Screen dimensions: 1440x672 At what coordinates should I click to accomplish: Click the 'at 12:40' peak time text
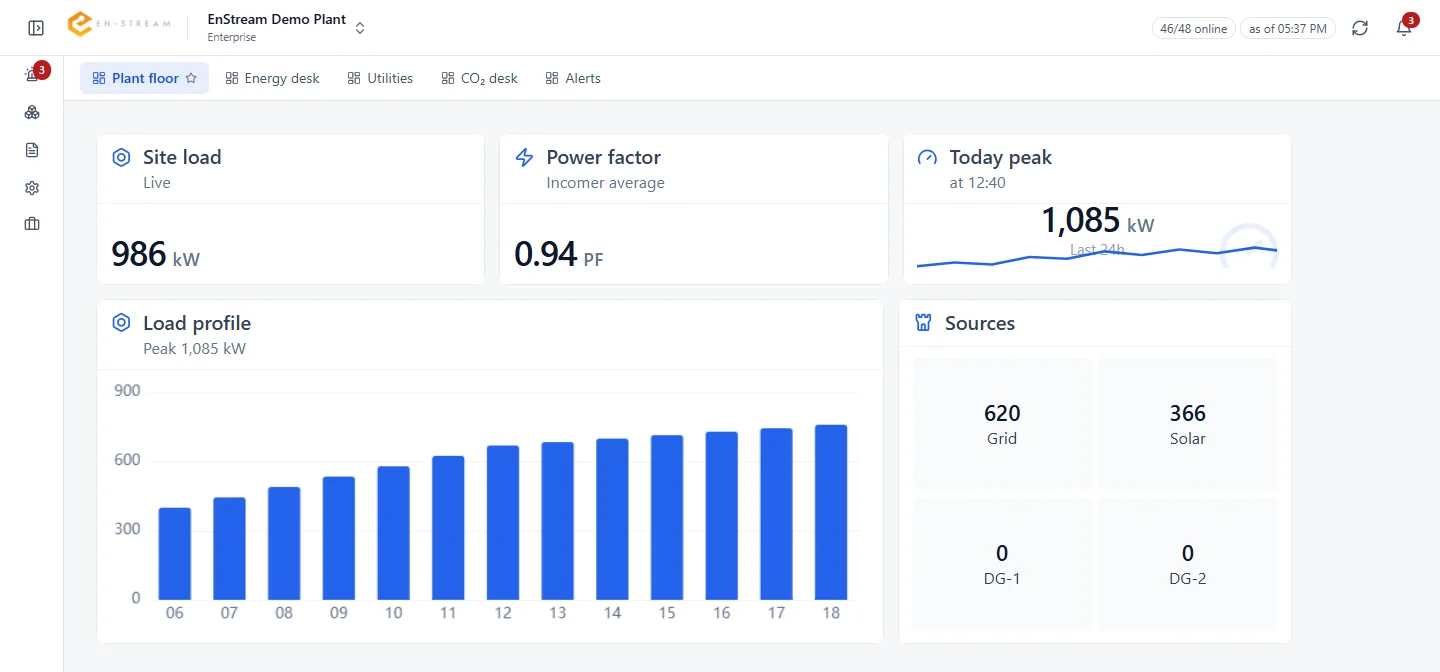pyautogui.click(x=977, y=183)
